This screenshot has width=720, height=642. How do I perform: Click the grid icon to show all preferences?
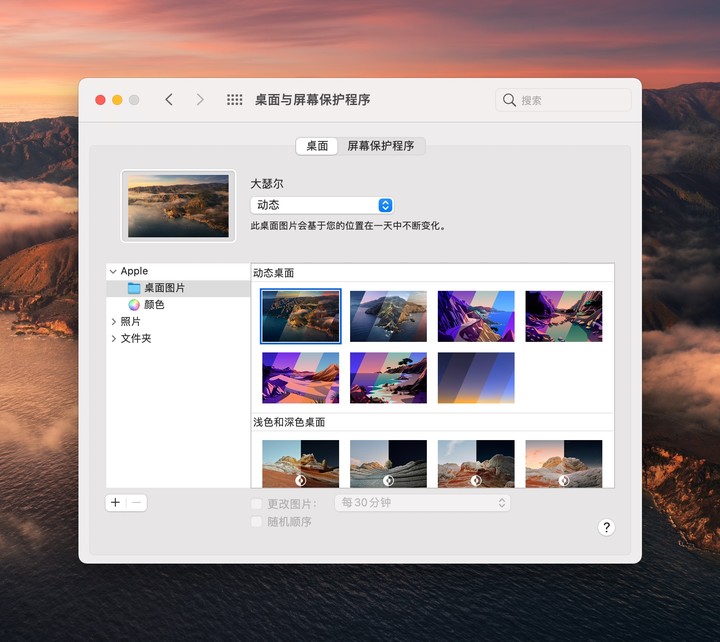[235, 100]
